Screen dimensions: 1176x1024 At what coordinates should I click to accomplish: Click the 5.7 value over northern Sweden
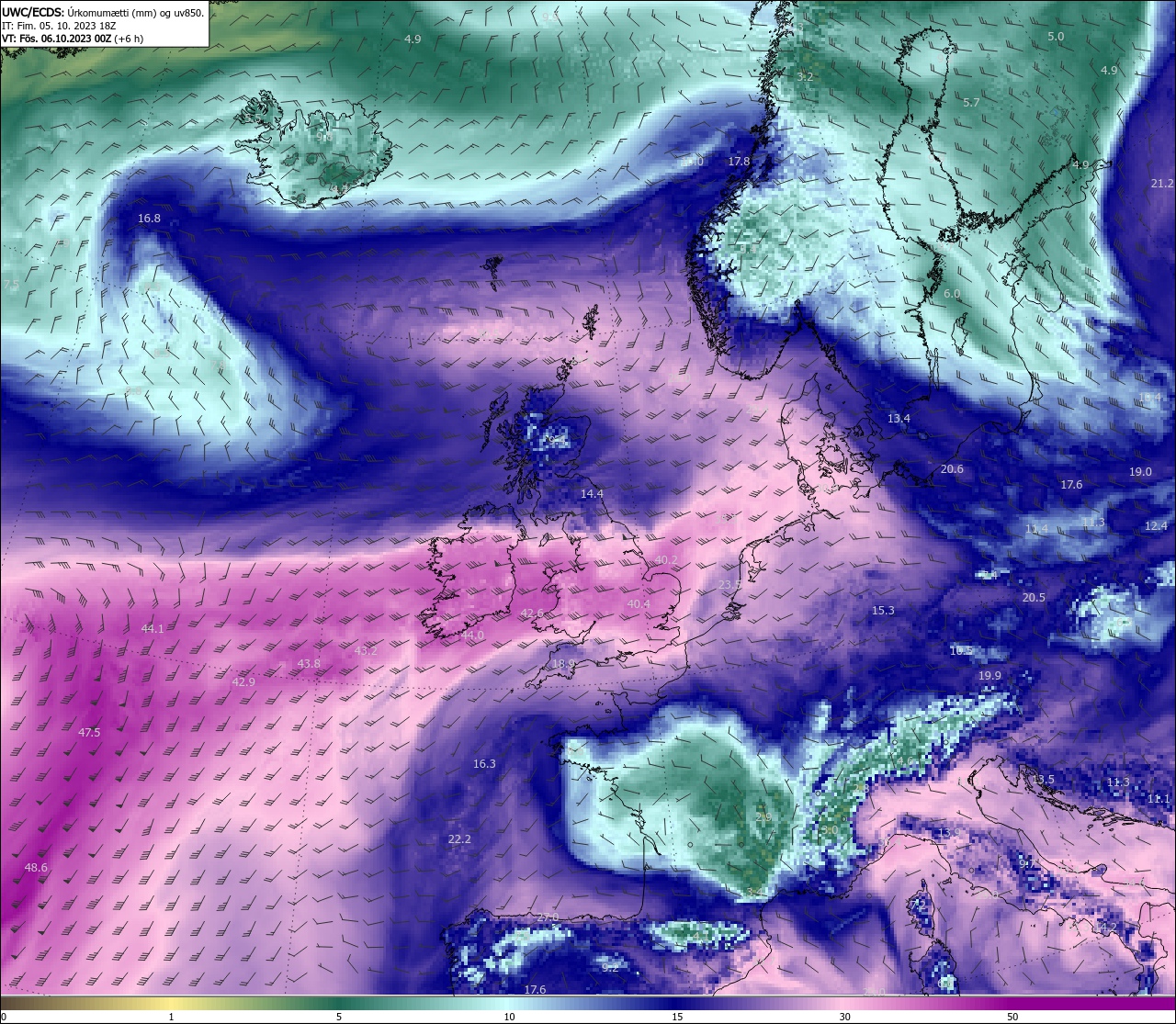pyautogui.click(x=971, y=103)
